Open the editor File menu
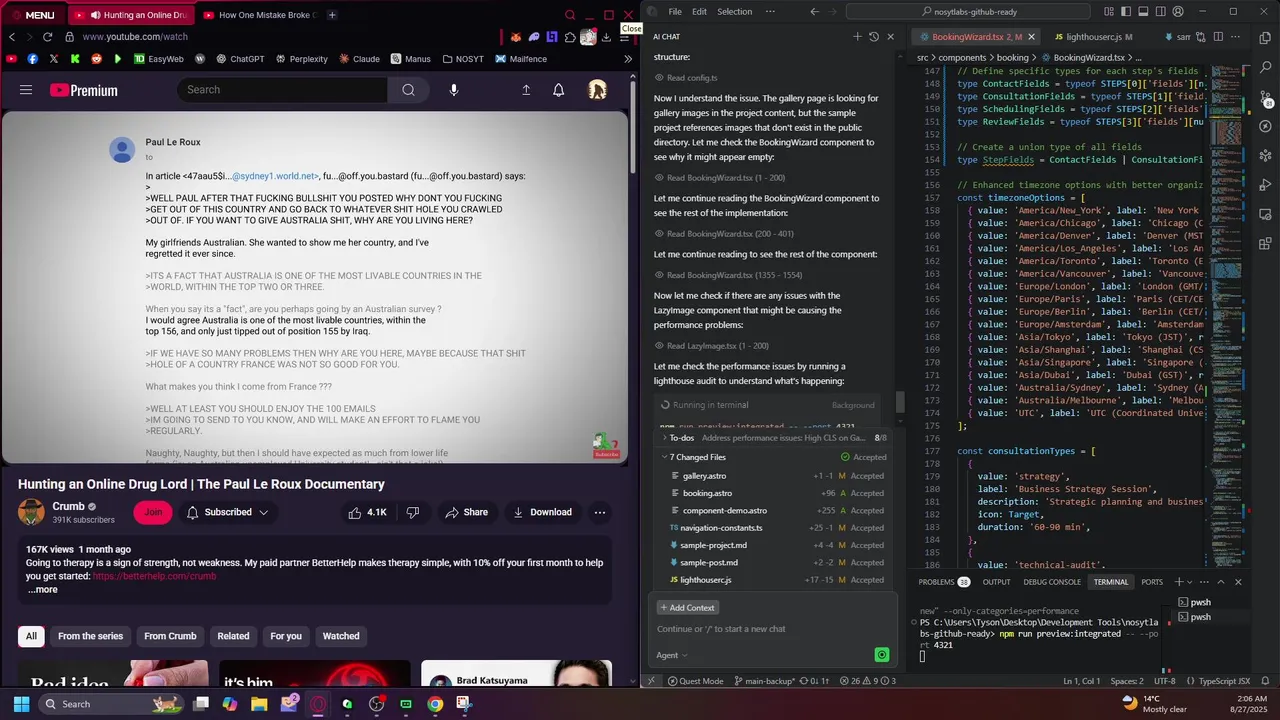Viewport: 1280px width, 720px height. [x=675, y=12]
